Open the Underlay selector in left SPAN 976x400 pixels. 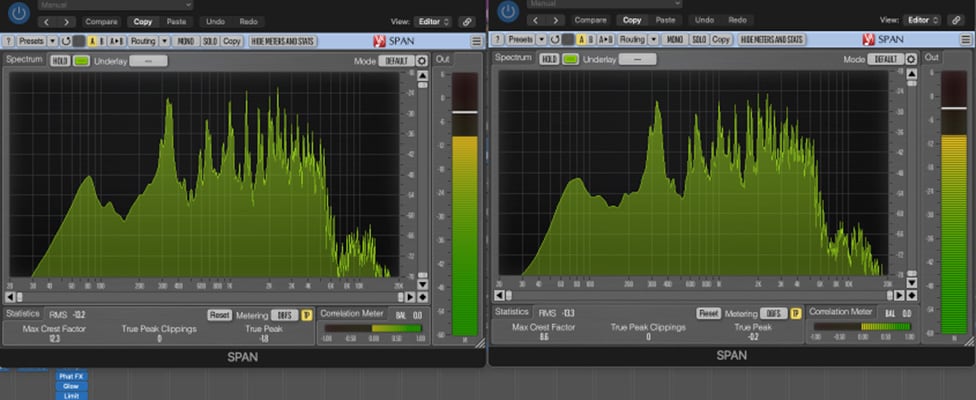pos(148,61)
